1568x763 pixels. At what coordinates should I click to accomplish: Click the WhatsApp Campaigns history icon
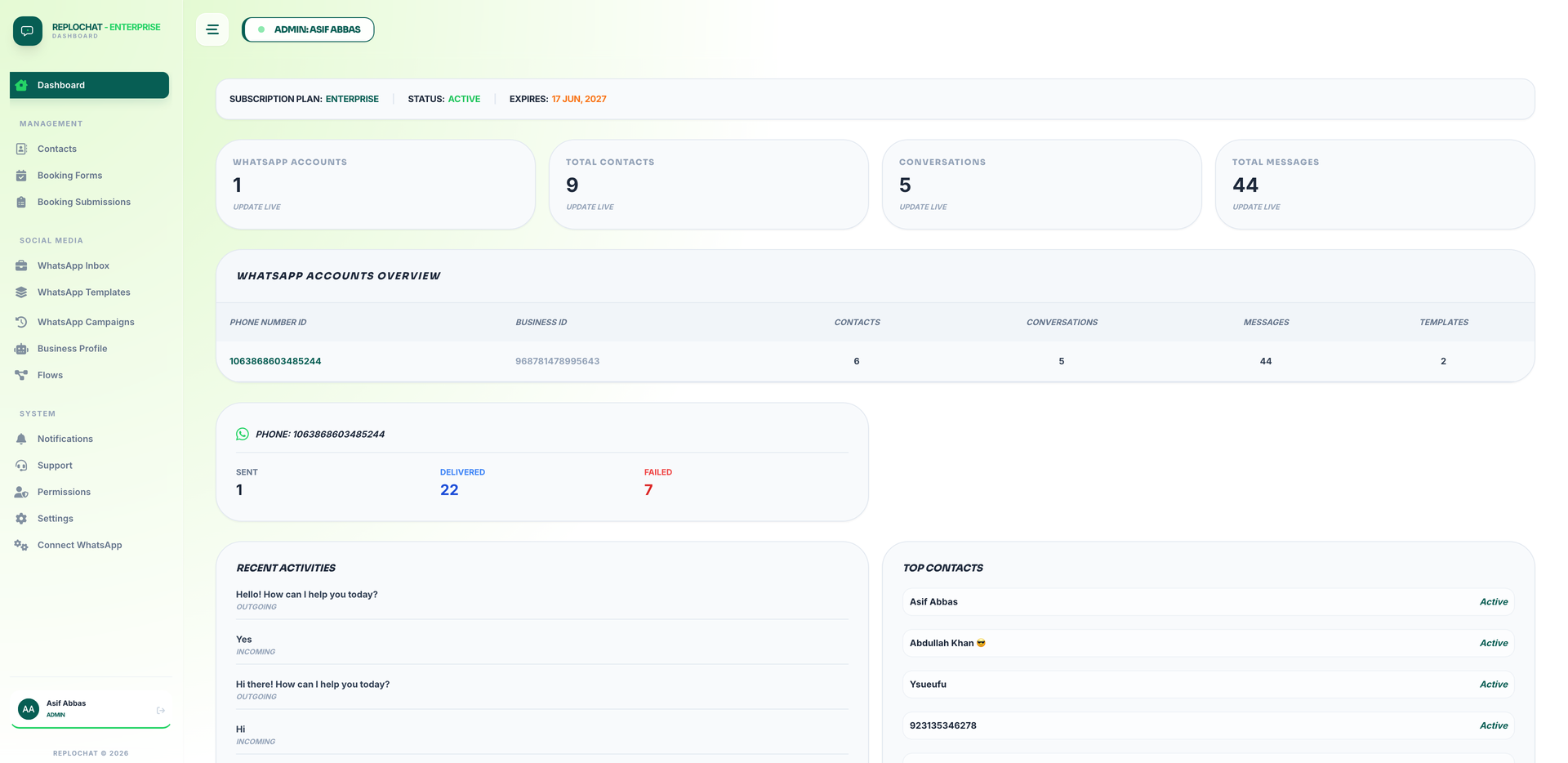click(x=21, y=322)
